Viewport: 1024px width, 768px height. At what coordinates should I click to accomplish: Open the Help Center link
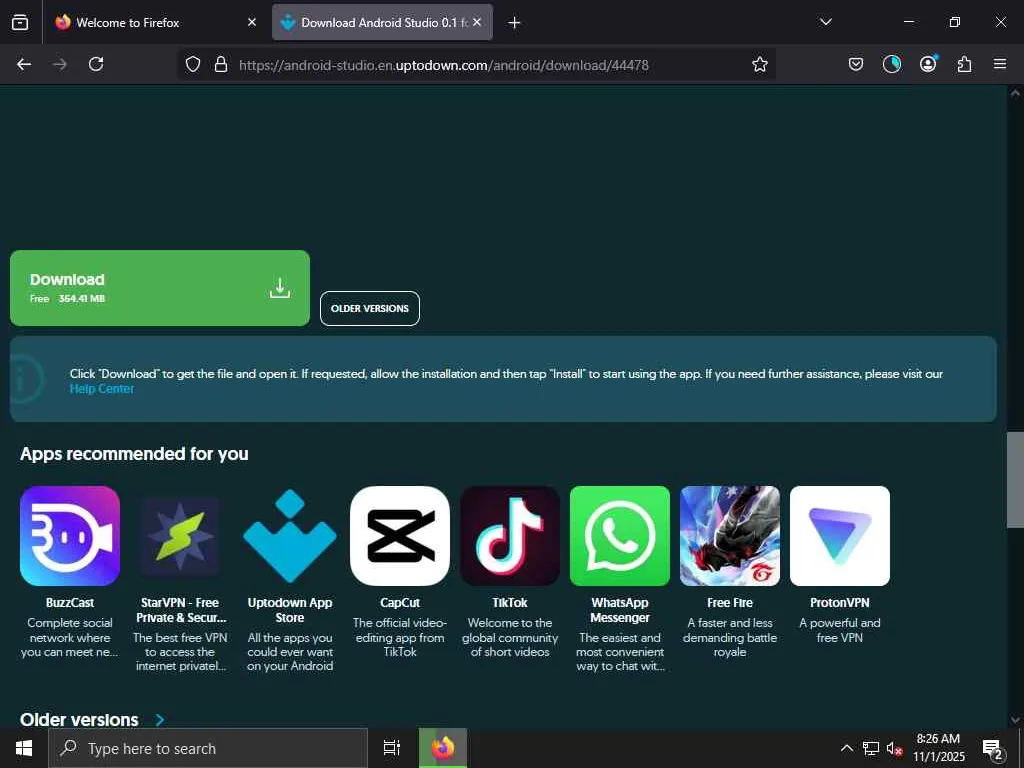[102, 389]
